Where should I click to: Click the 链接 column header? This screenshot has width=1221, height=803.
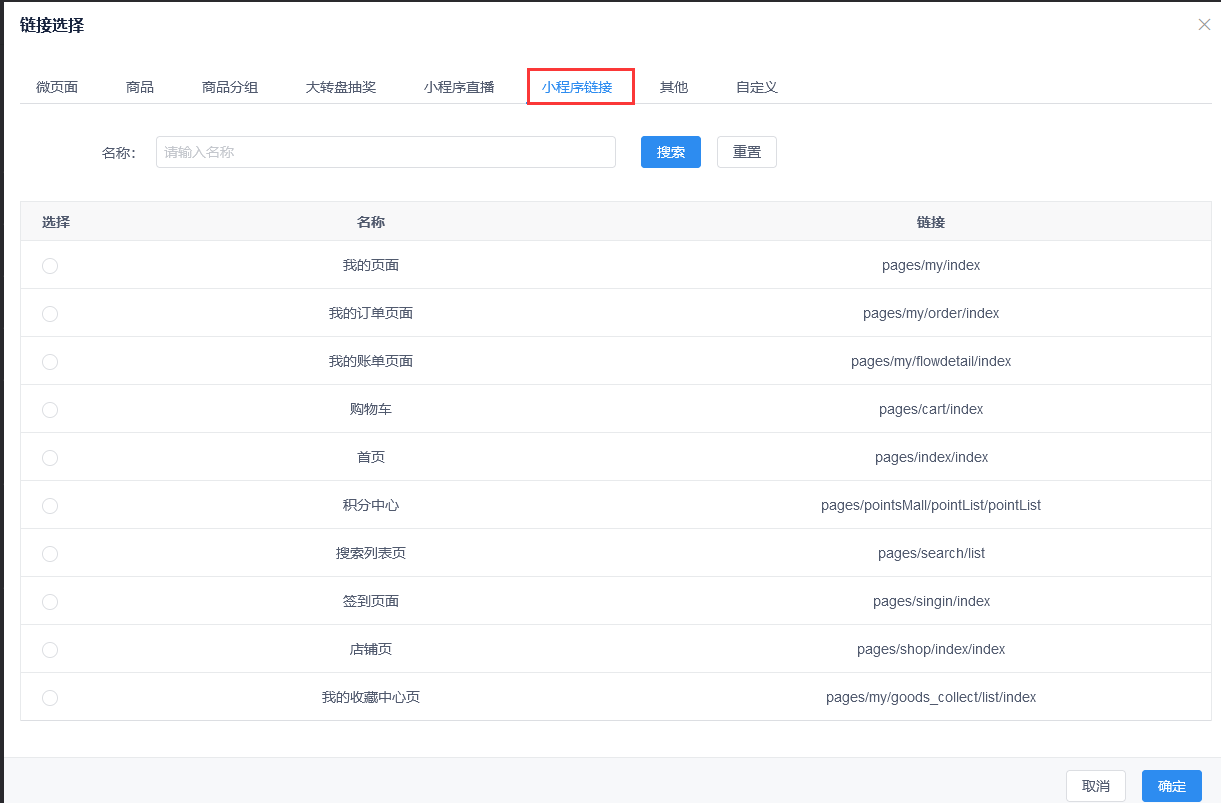pyautogui.click(x=931, y=222)
